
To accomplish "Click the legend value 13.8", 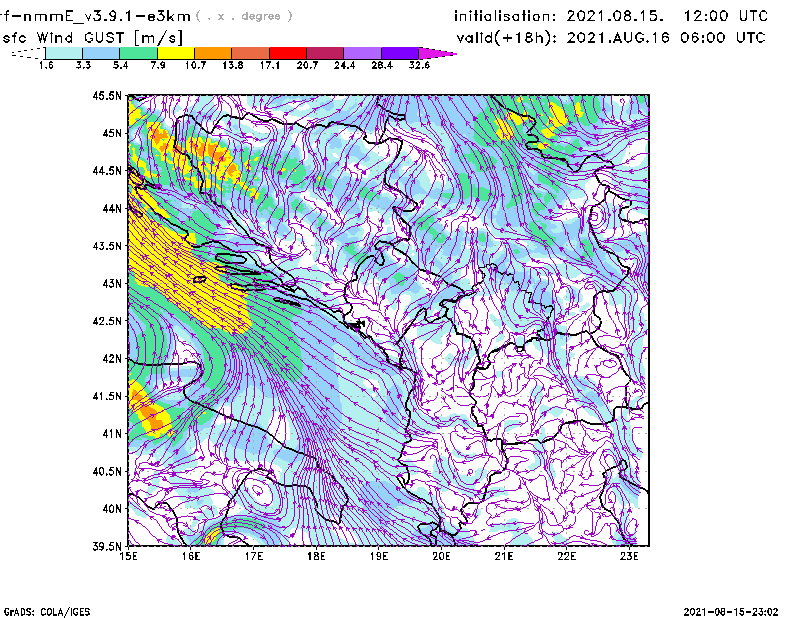I will (233, 65).
